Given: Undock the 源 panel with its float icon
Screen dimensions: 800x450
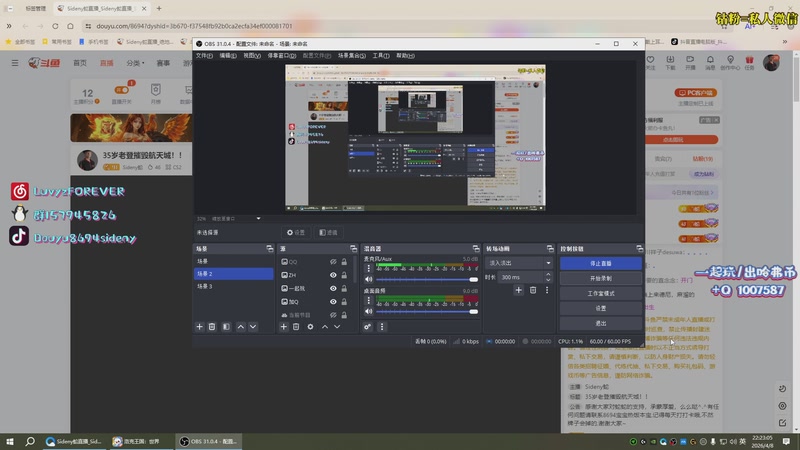Looking at the screenshot, I should (354, 248).
